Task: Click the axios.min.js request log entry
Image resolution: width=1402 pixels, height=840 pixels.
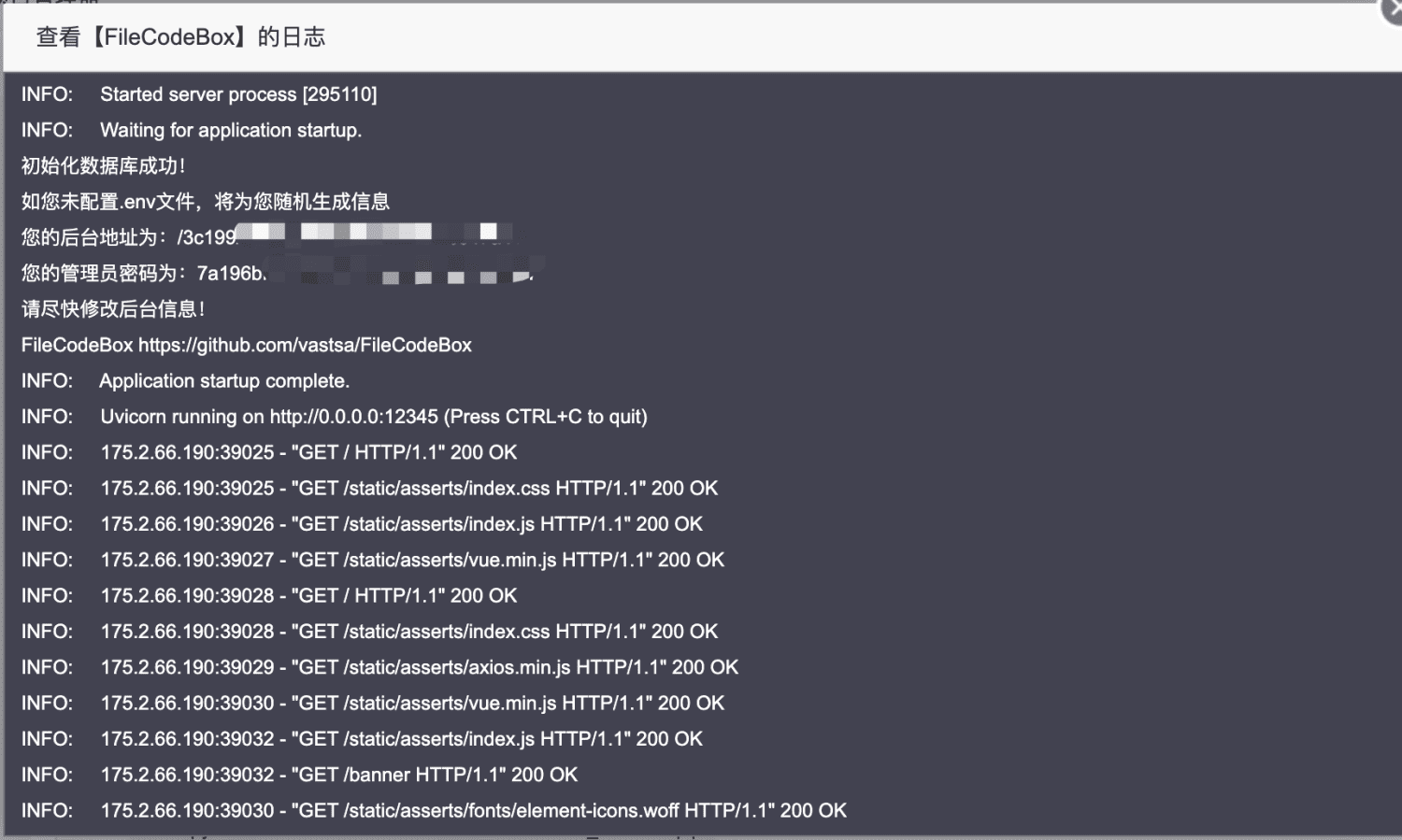Action: click(420, 668)
